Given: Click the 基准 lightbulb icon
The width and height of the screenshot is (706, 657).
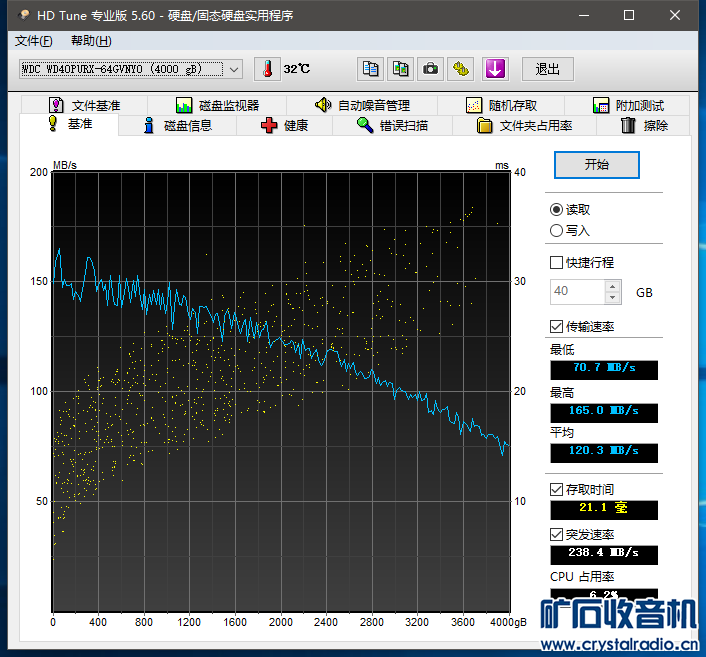Looking at the screenshot, I should coord(53,123).
